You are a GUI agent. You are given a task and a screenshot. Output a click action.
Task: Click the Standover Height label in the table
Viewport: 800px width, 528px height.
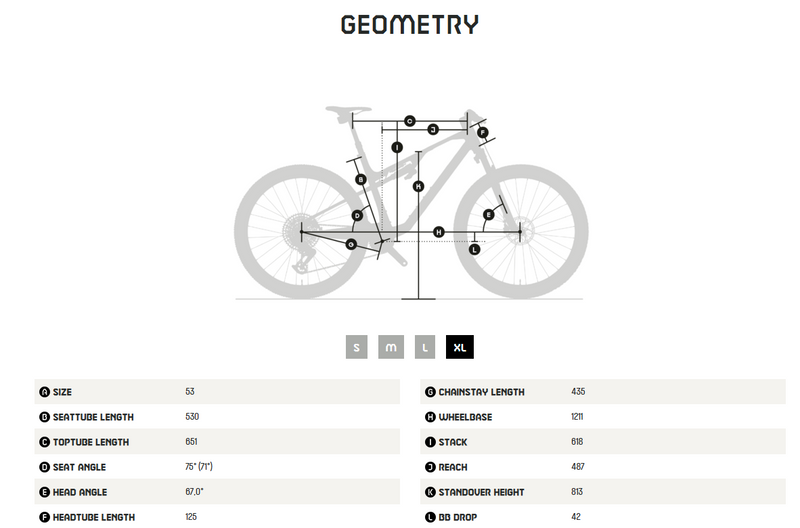481,492
